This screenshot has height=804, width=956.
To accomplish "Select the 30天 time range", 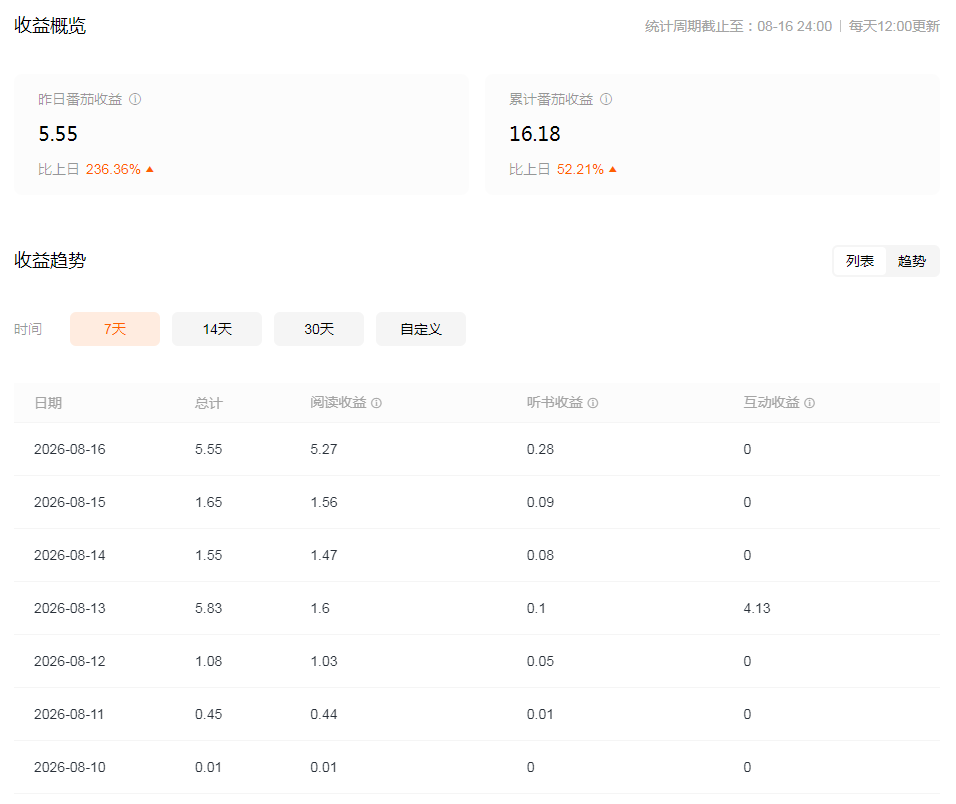I will click(x=319, y=329).
